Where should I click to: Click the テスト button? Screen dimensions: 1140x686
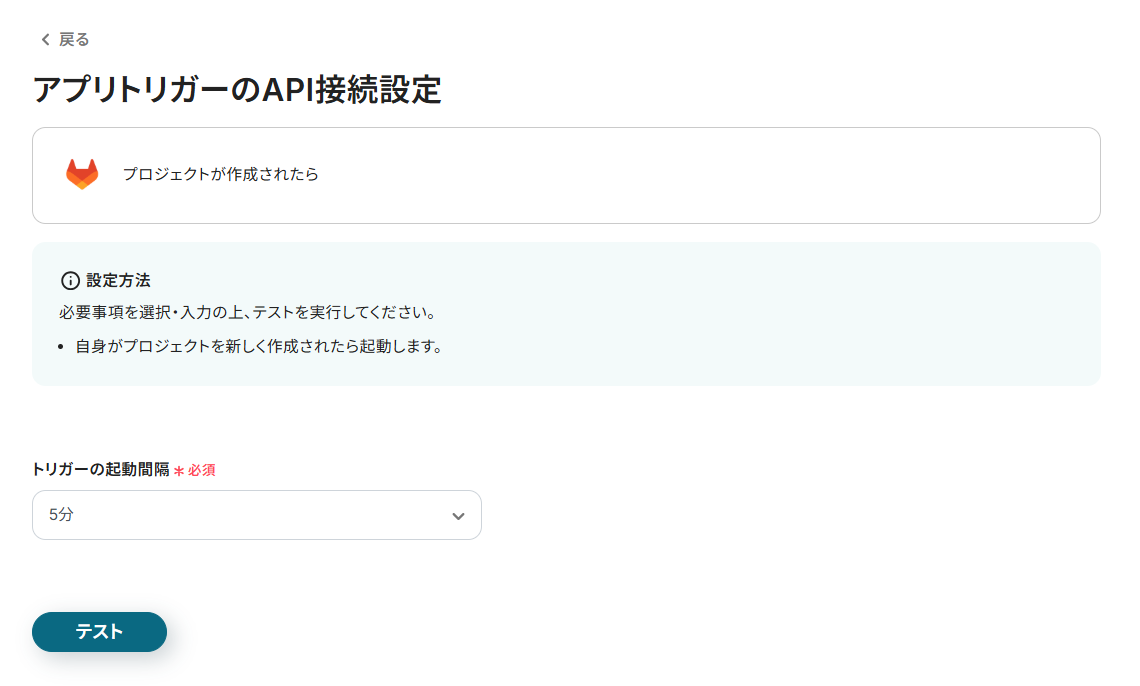(100, 631)
